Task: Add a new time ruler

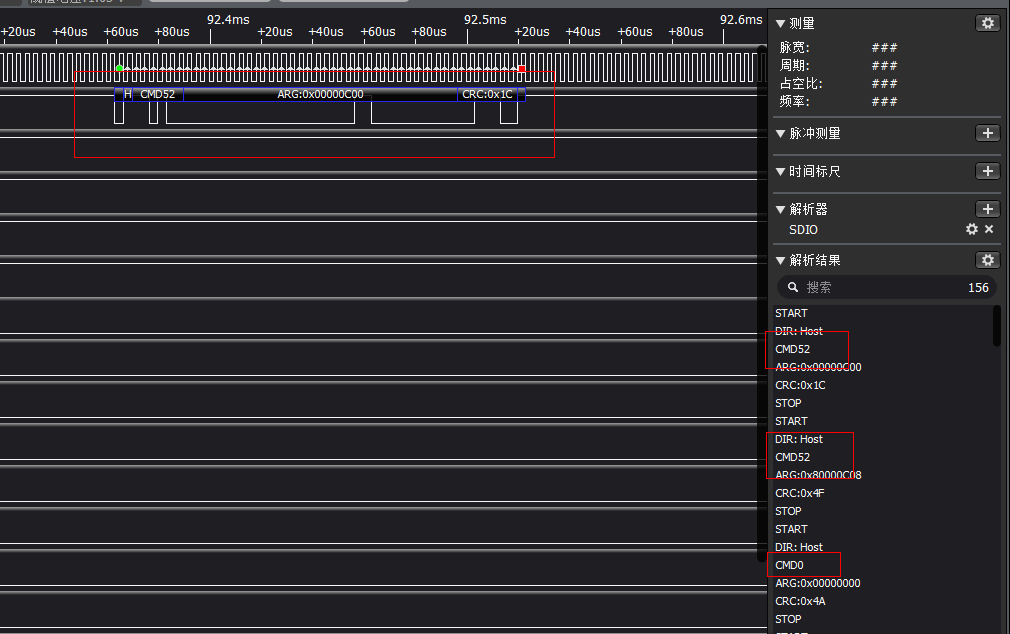Action: (x=987, y=171)
